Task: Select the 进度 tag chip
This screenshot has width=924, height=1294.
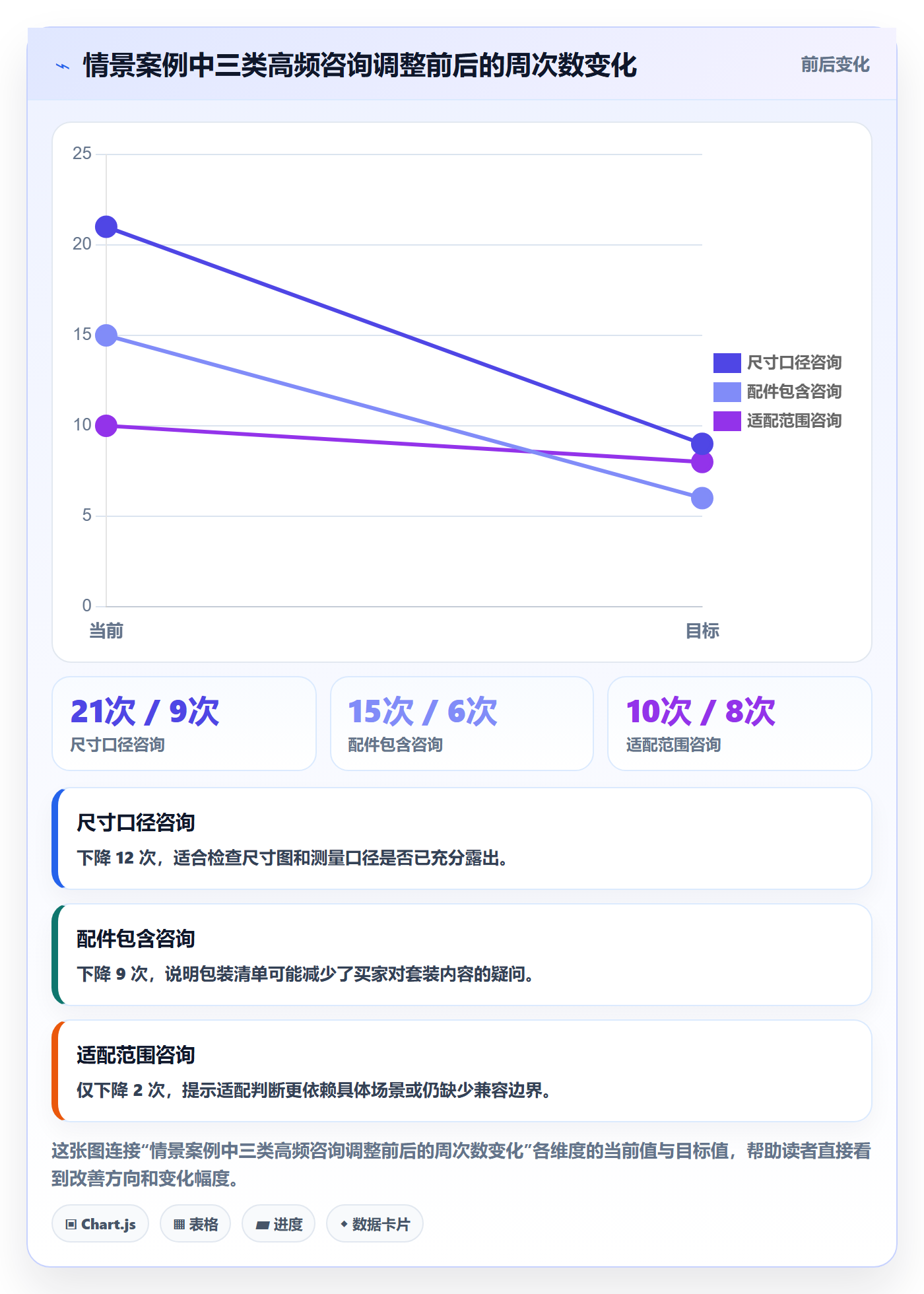Action: point(279,1224)
